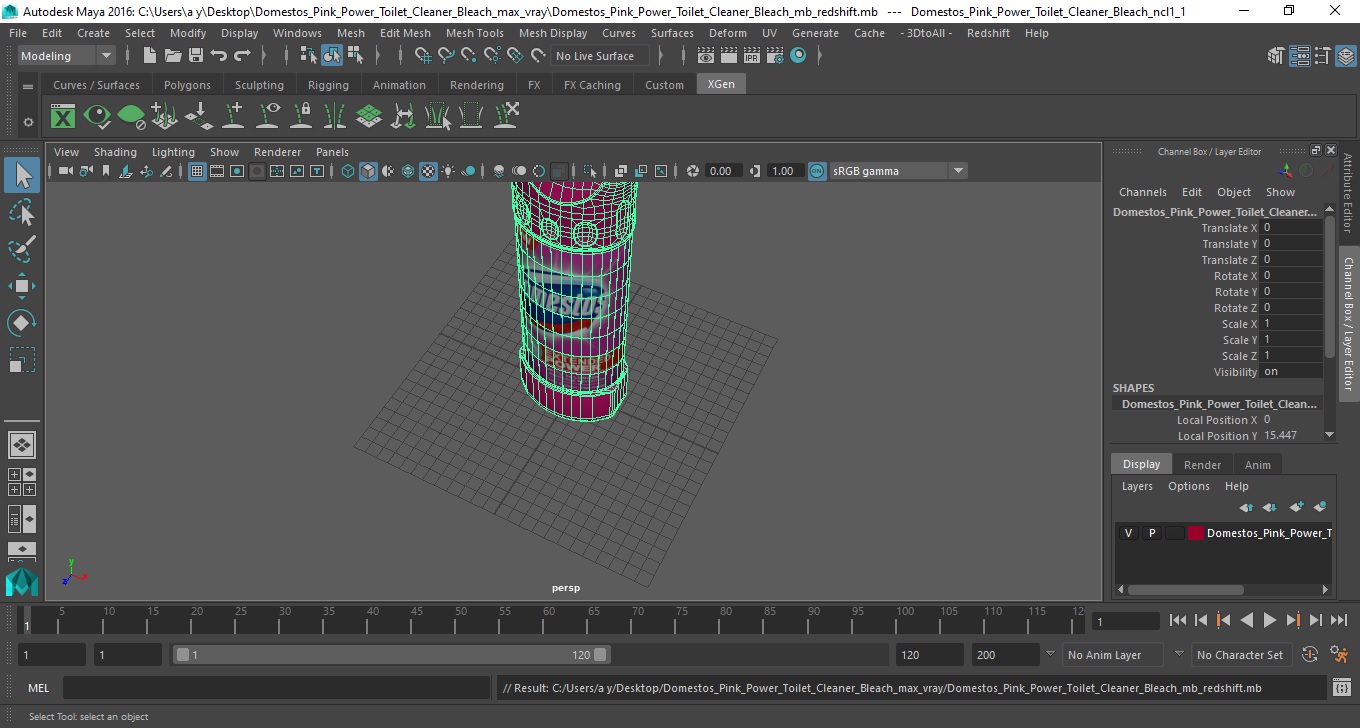Toggle textured display in viewport
1360x728 pixels.
[428, 171]
